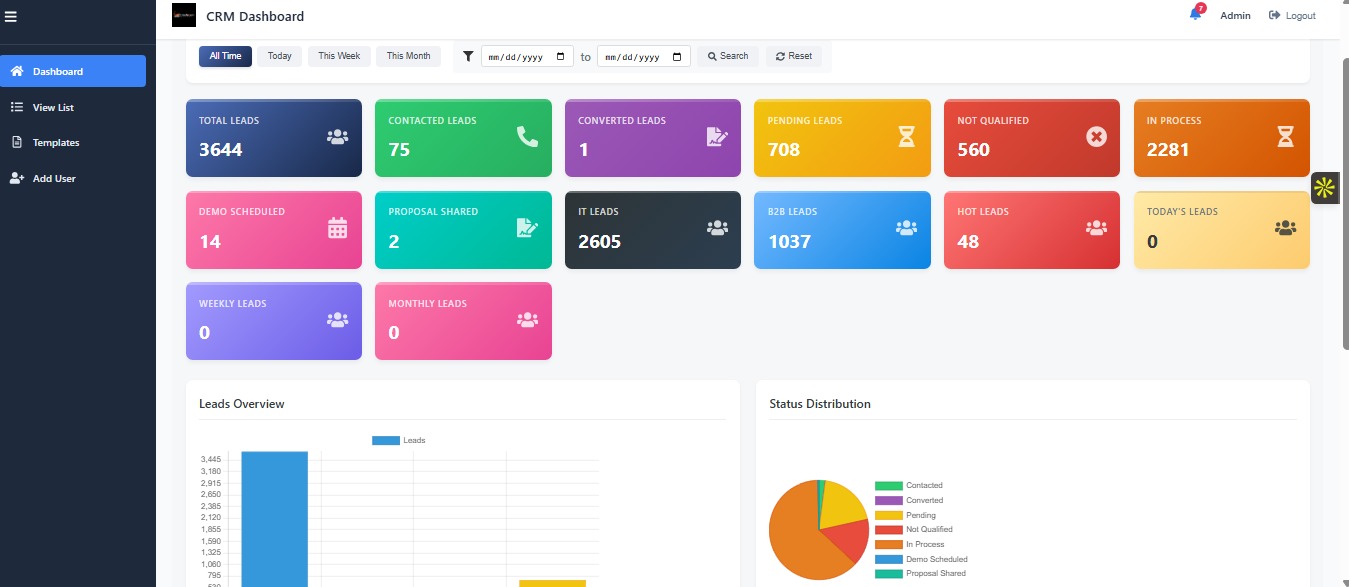Image resolution: width=1349 pixels, height=587 pixels.
Task: Click the people icon on Hot Leads card
Action: click(1096, 228)
